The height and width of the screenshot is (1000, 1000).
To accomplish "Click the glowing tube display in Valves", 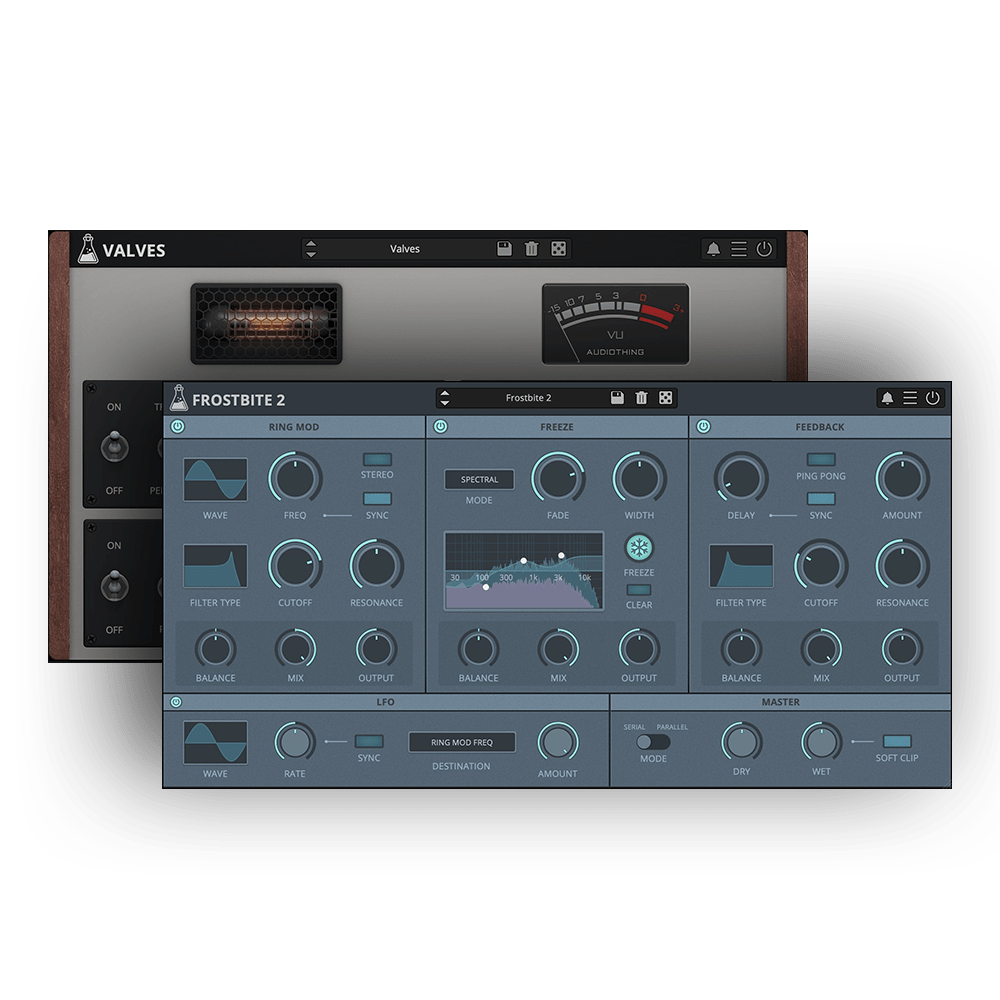I will pyautogui.click(x=267, y=324).
